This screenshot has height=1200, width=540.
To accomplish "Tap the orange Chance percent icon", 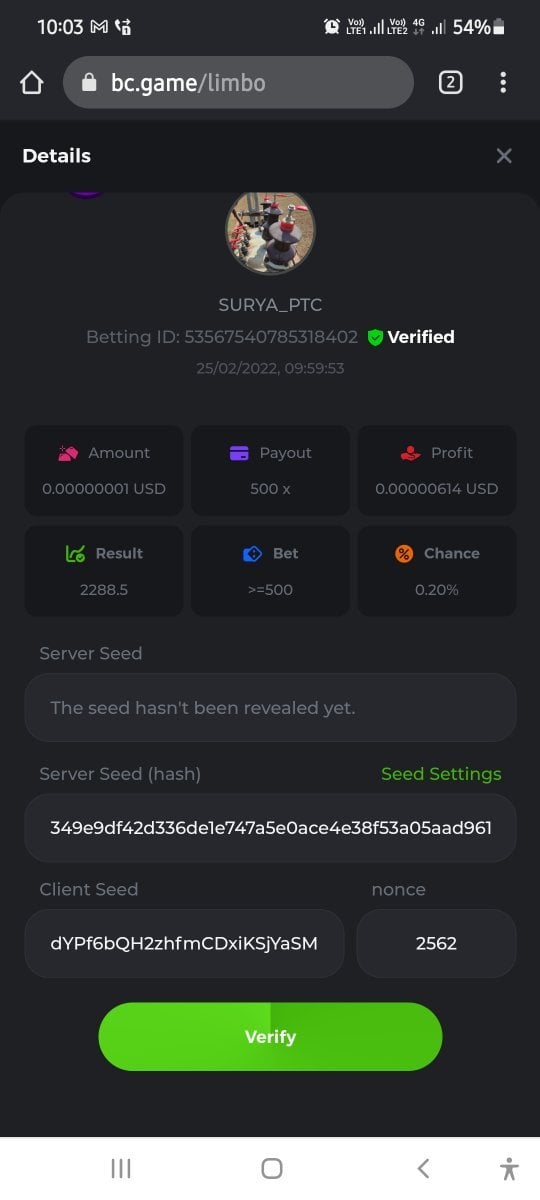I will pos(404,554).
